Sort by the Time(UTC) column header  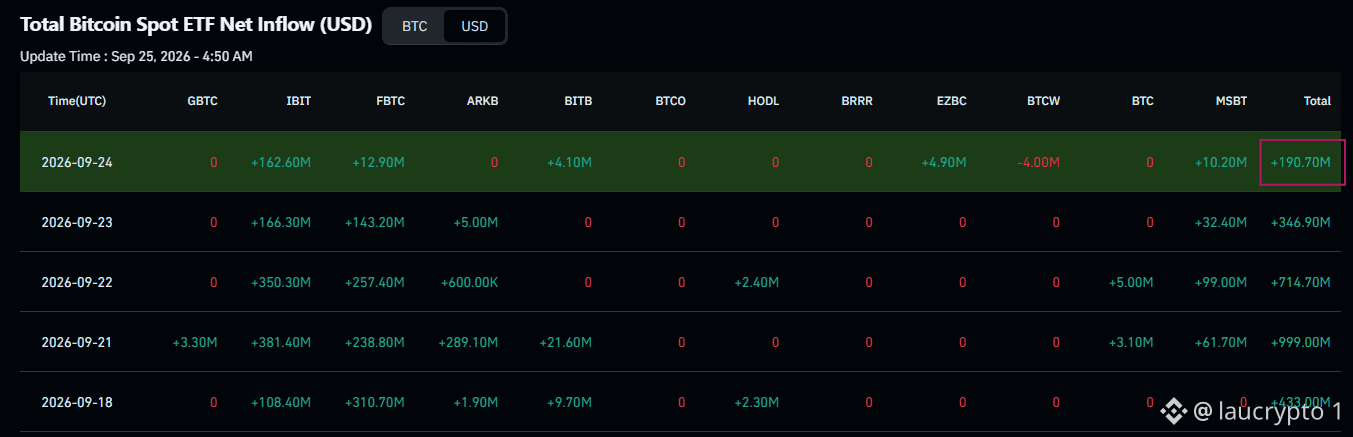[x=77, y=101]
